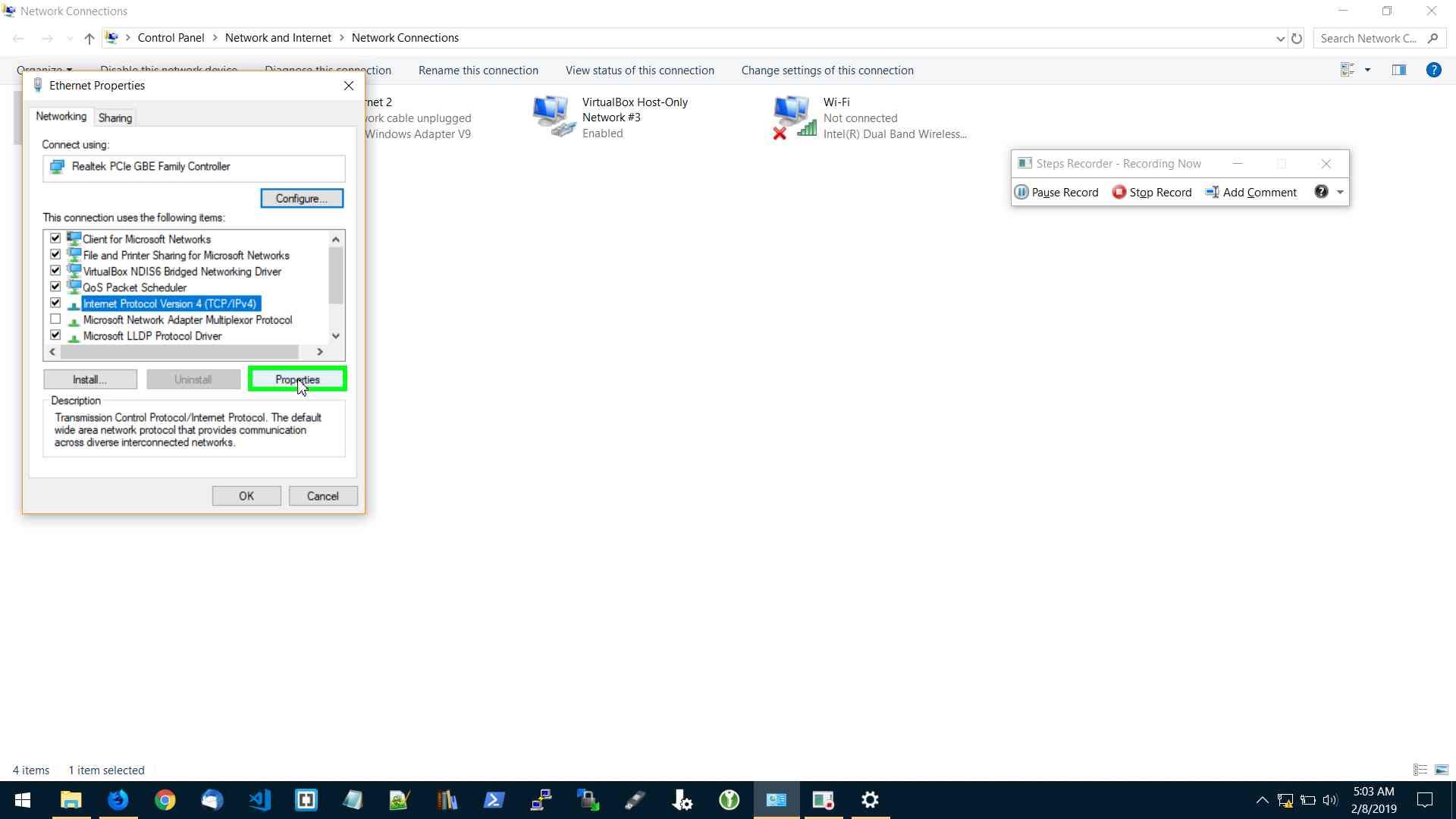Click the refresh address bar icon
Screen dimensions: 1456x819
click(x=1297, y=38)
